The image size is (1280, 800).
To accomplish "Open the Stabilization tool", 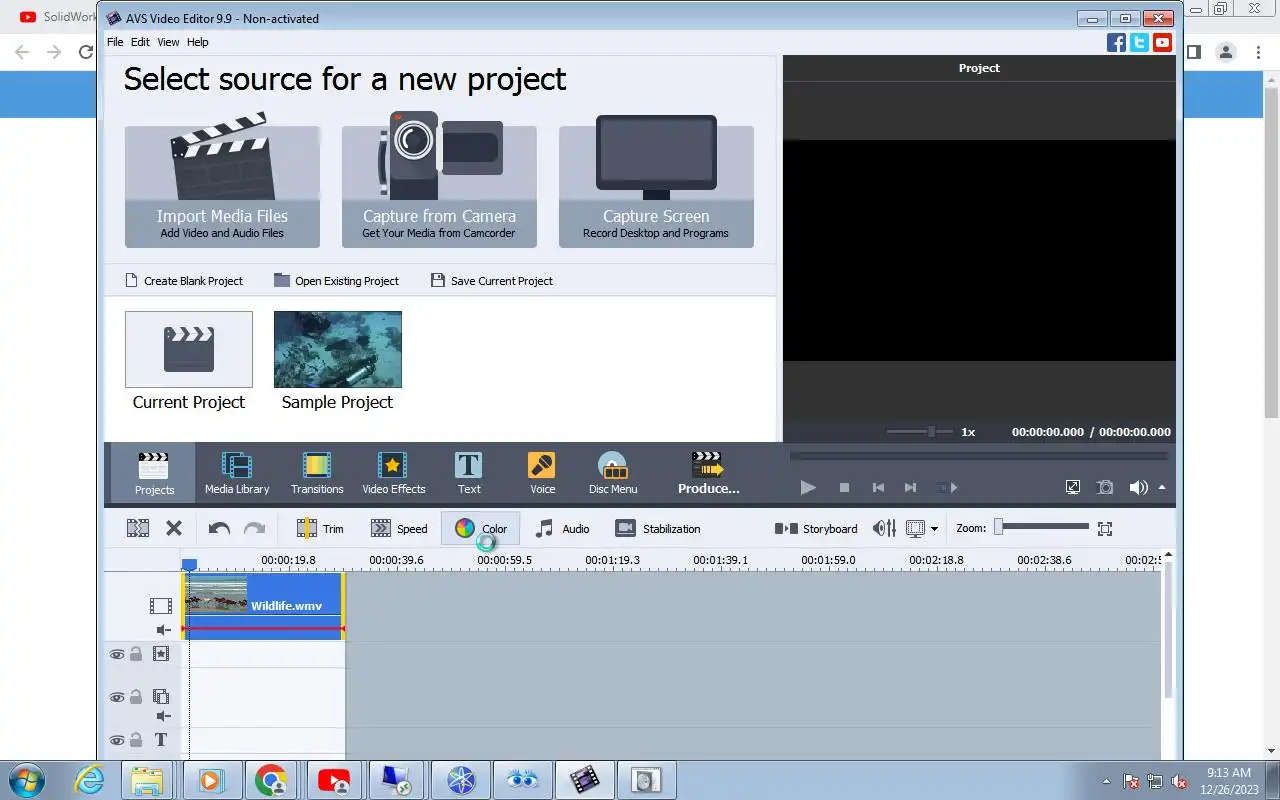I will click(658, 528).
